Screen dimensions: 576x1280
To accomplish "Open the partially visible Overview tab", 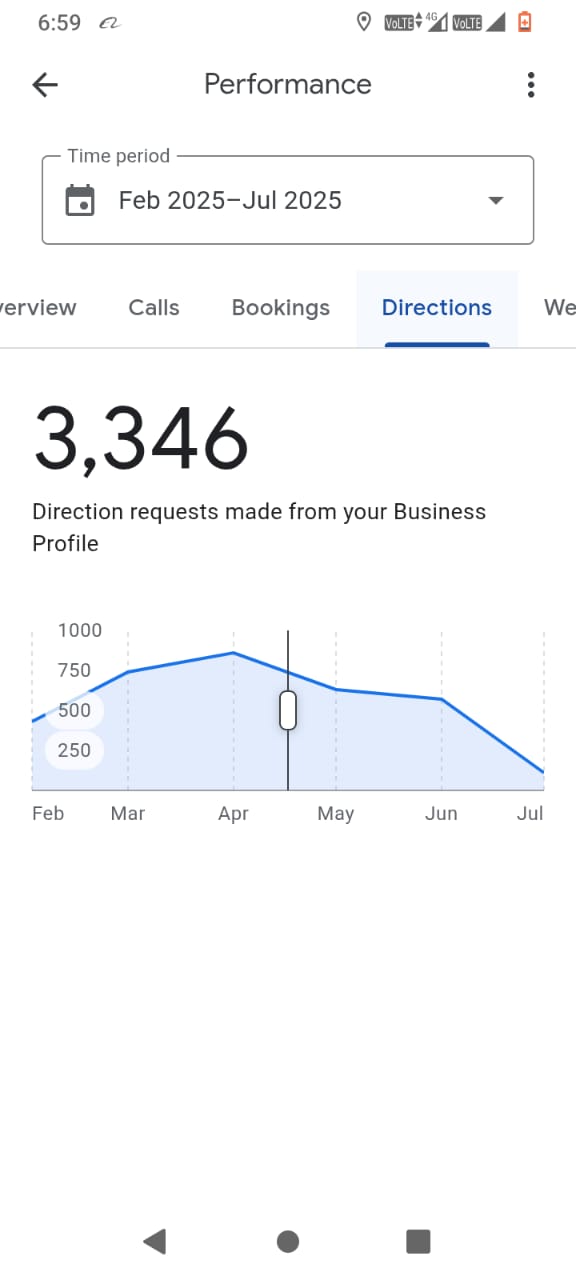I will point(38,308).
